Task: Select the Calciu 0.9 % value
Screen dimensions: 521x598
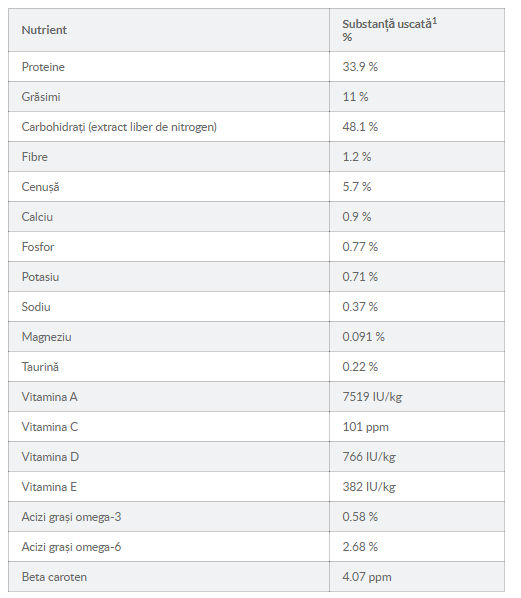Action: coord(357,217)
